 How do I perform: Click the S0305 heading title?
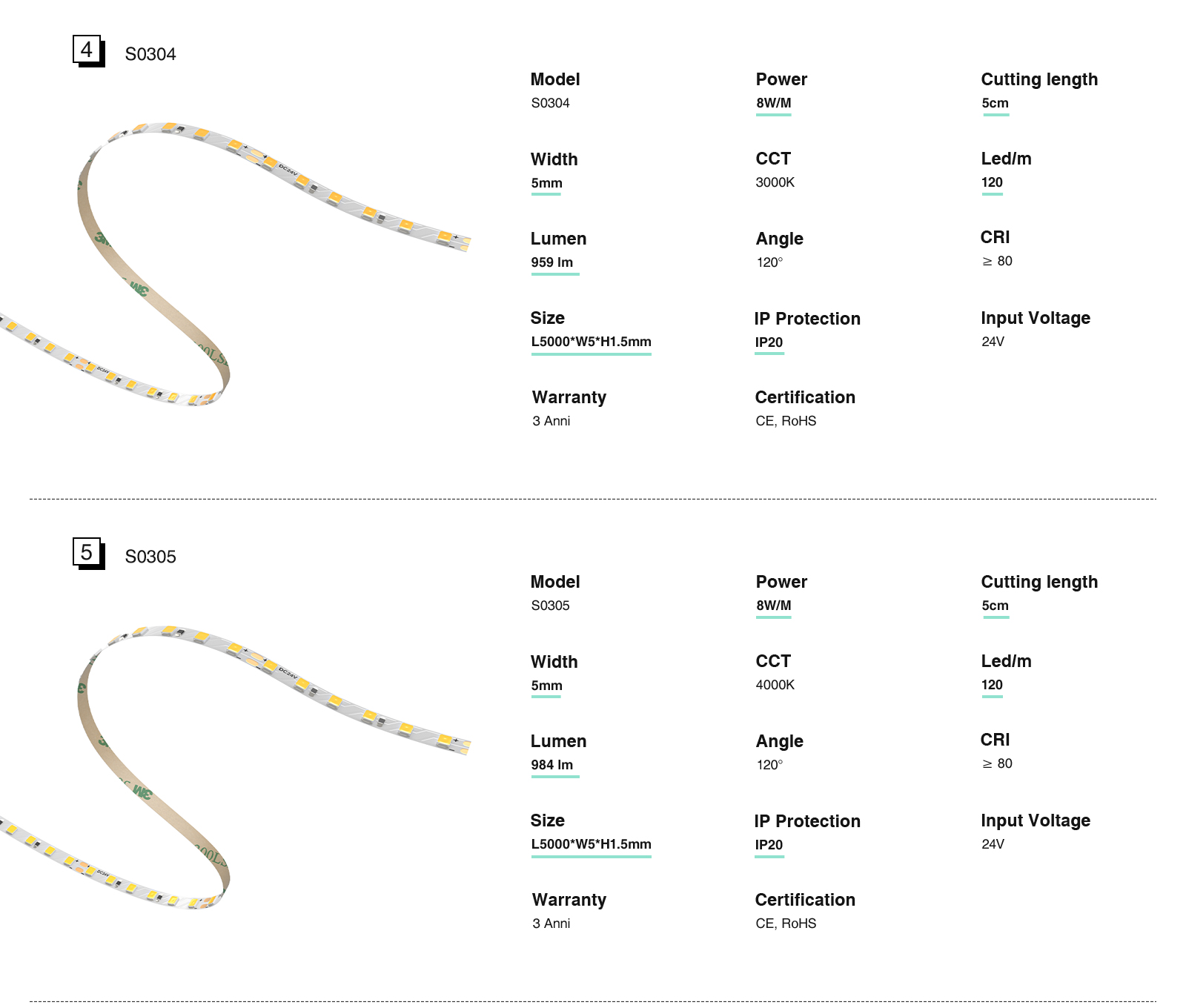(150, 557)
